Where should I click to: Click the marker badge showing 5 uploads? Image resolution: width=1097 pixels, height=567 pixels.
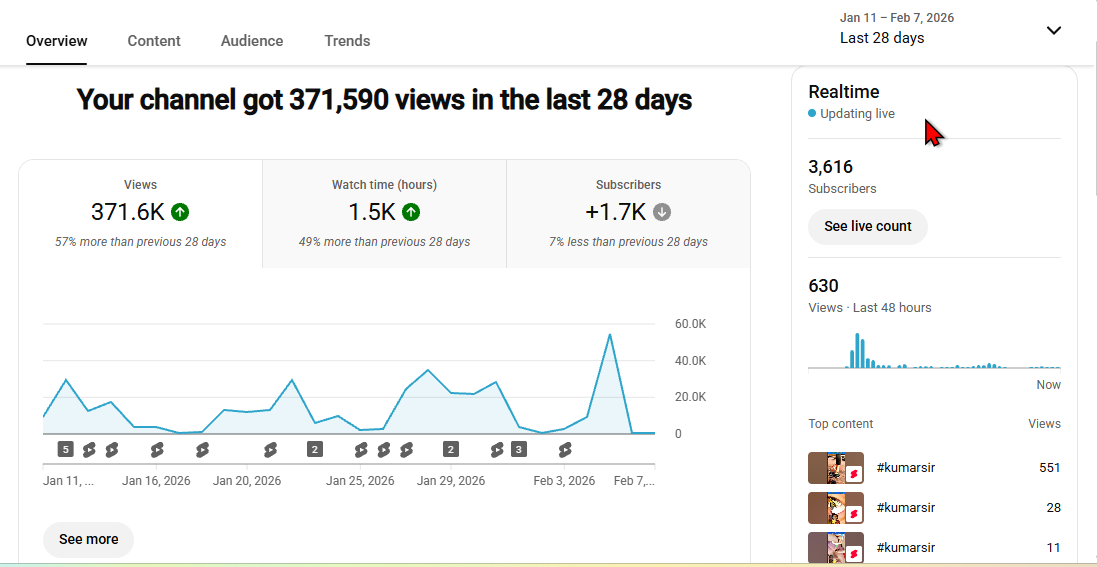pos(66,450)
